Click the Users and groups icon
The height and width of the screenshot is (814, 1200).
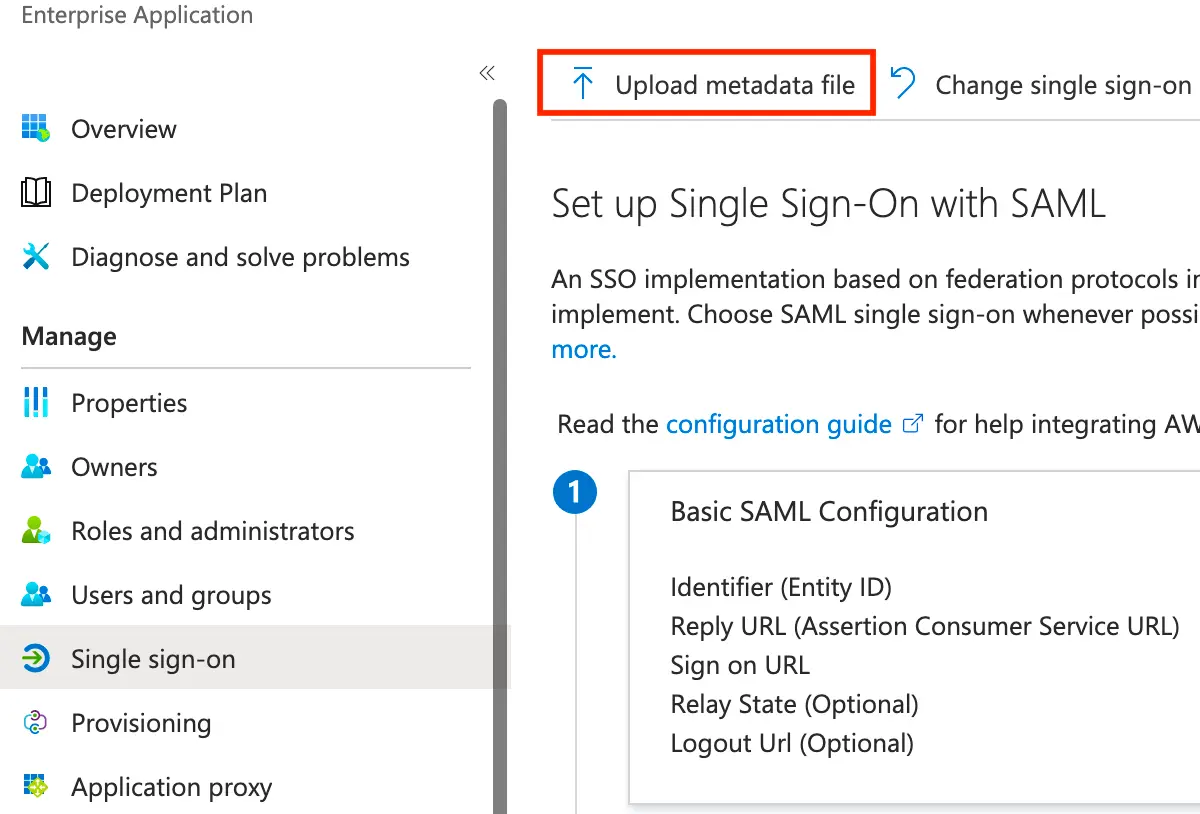(36, 595)
